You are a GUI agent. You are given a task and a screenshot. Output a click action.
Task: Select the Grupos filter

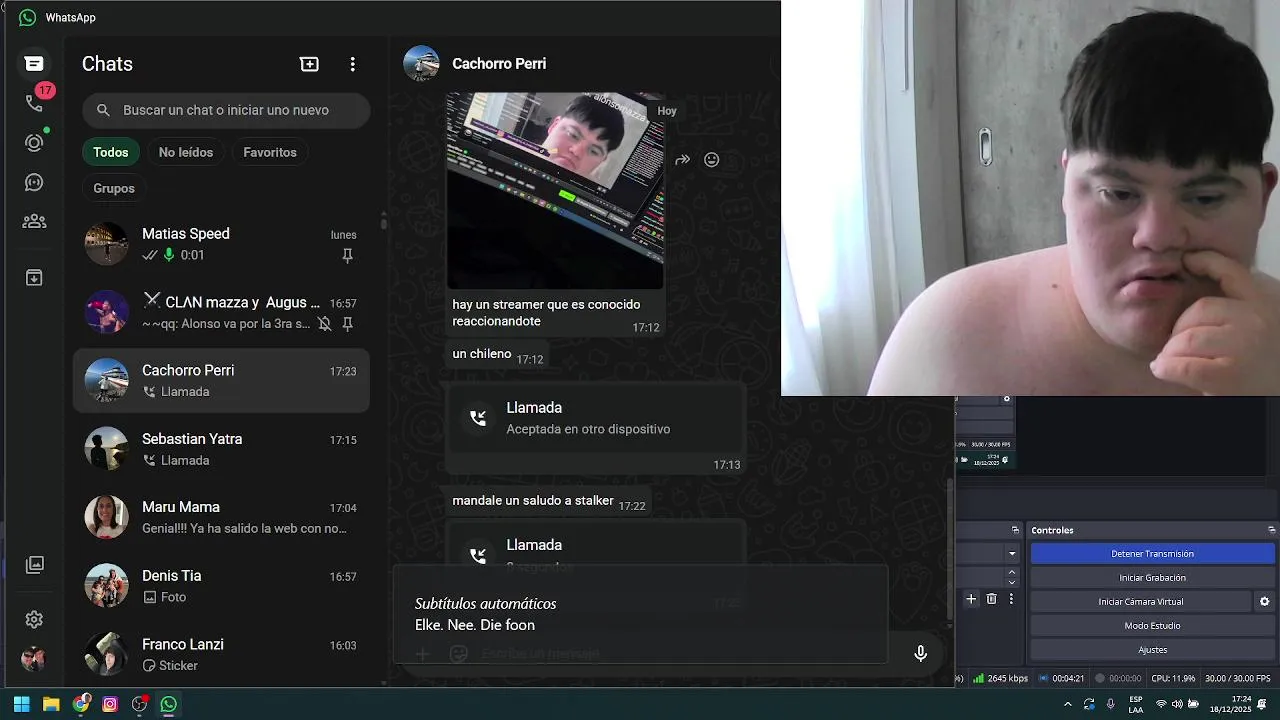114,188
